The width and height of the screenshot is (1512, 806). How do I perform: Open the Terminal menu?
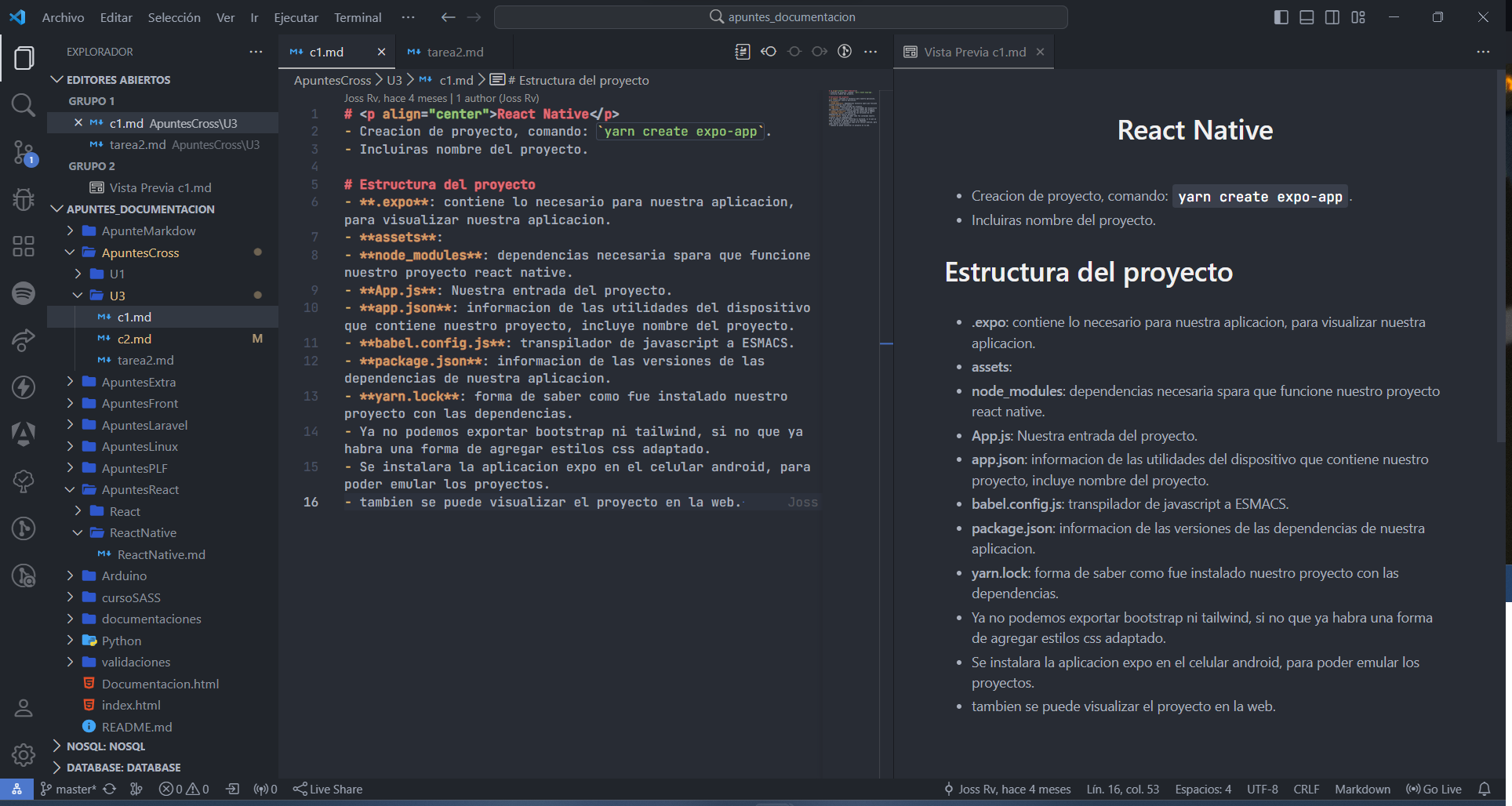(x=358, y=17)
